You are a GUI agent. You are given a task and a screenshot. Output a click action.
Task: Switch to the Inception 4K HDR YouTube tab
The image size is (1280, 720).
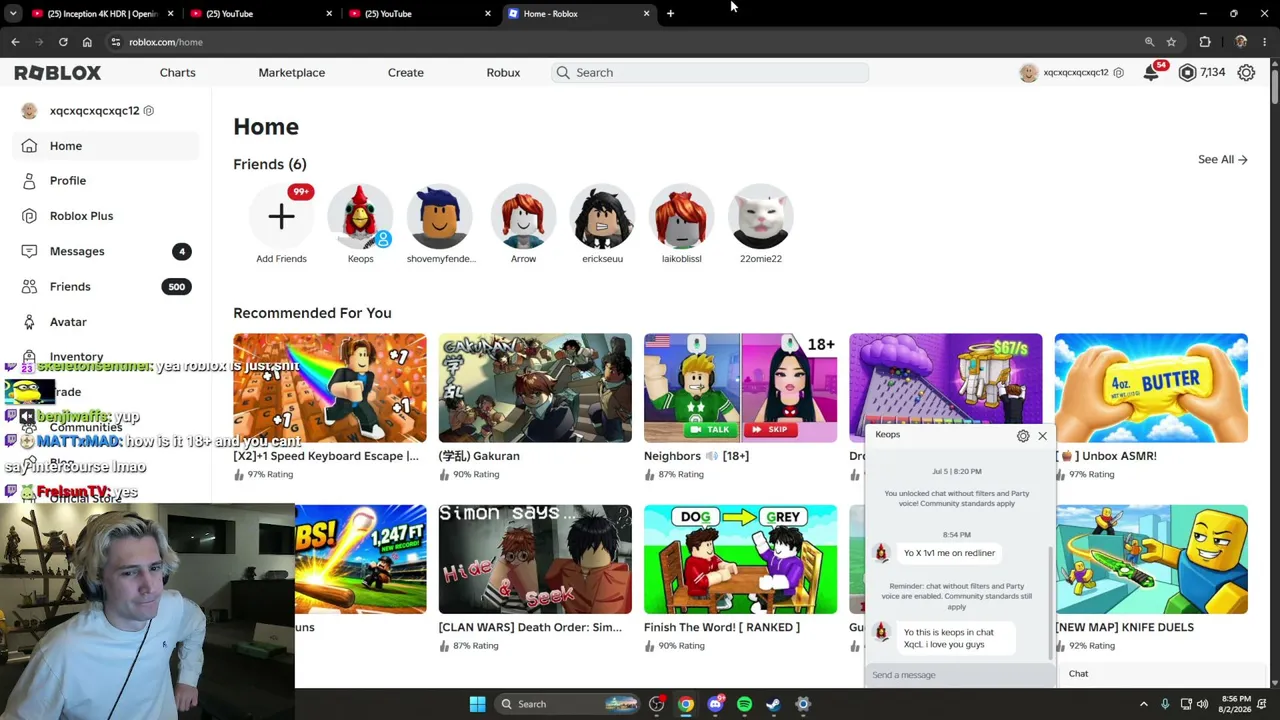pyautogui.click(x=100, y=14)
